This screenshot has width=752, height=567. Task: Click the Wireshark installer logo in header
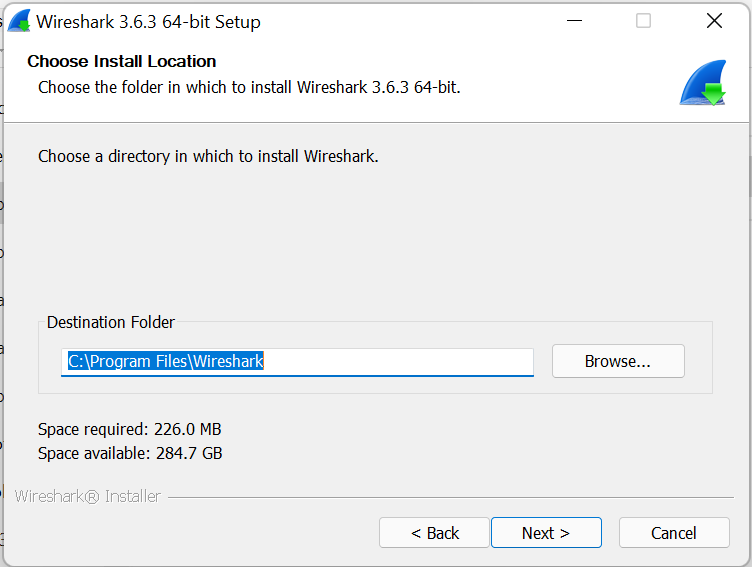(x=703, y=83)
